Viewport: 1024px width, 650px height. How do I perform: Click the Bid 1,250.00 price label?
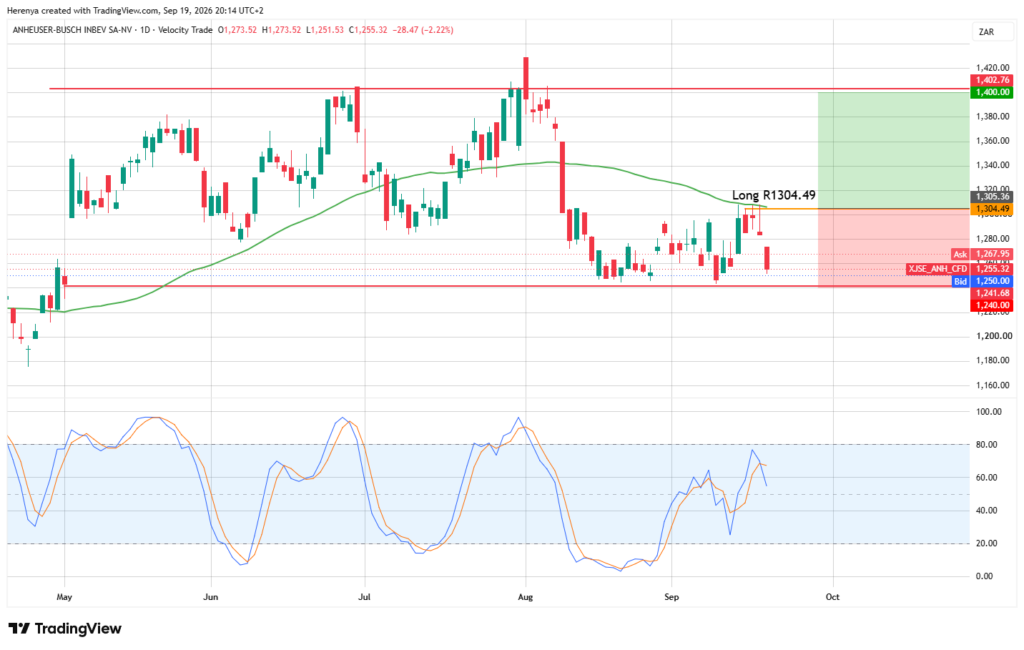(x=982, y=281)
